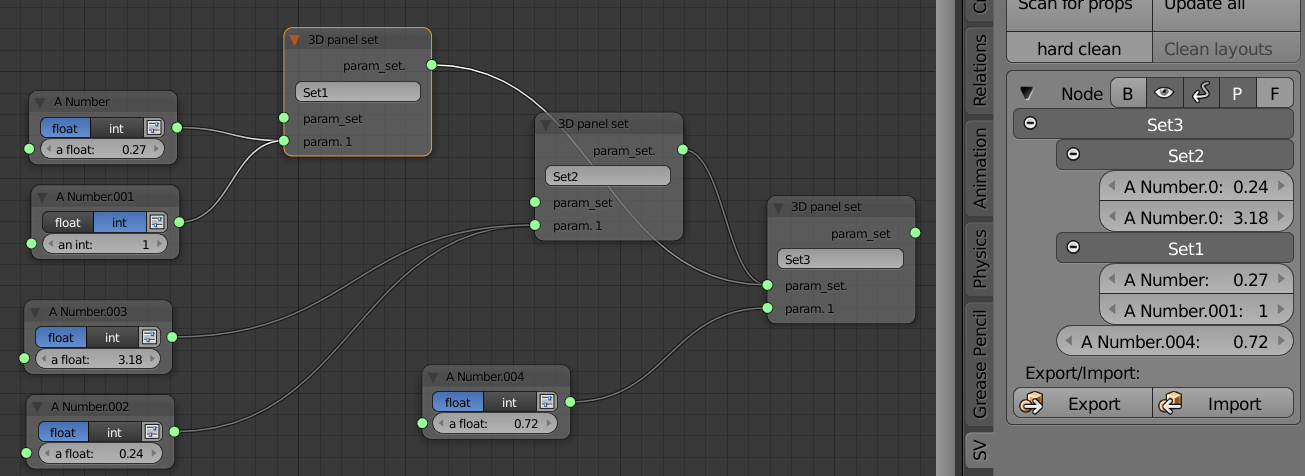Set A Number.002 node to int
The image size is (1305, 476).
point(114,432)
